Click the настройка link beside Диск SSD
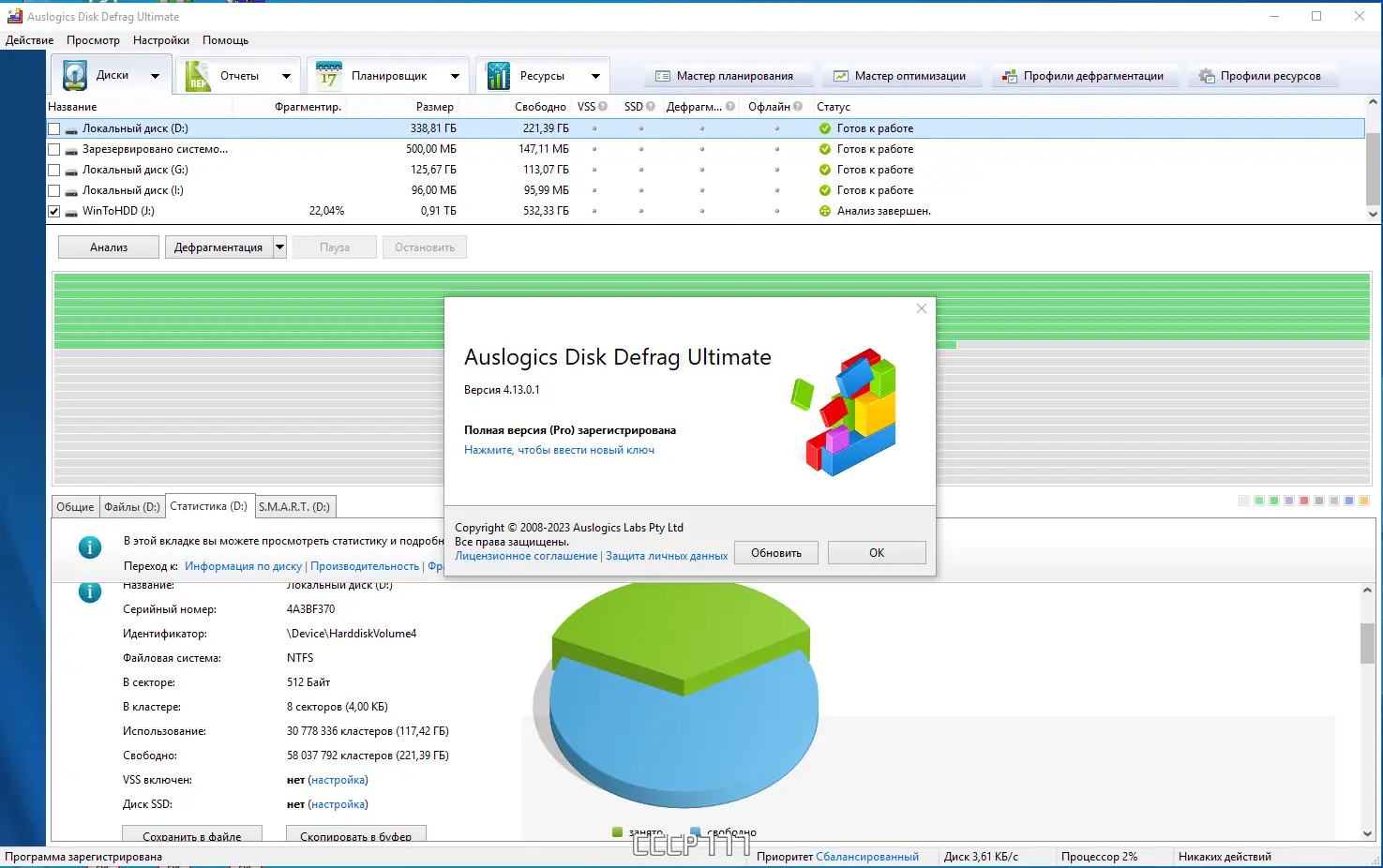 (338, 804)
